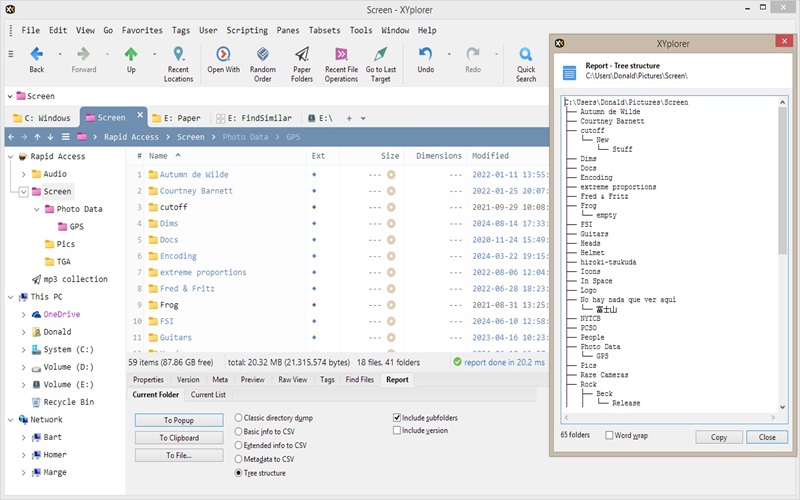Select Metadata to CSV option

238,459
